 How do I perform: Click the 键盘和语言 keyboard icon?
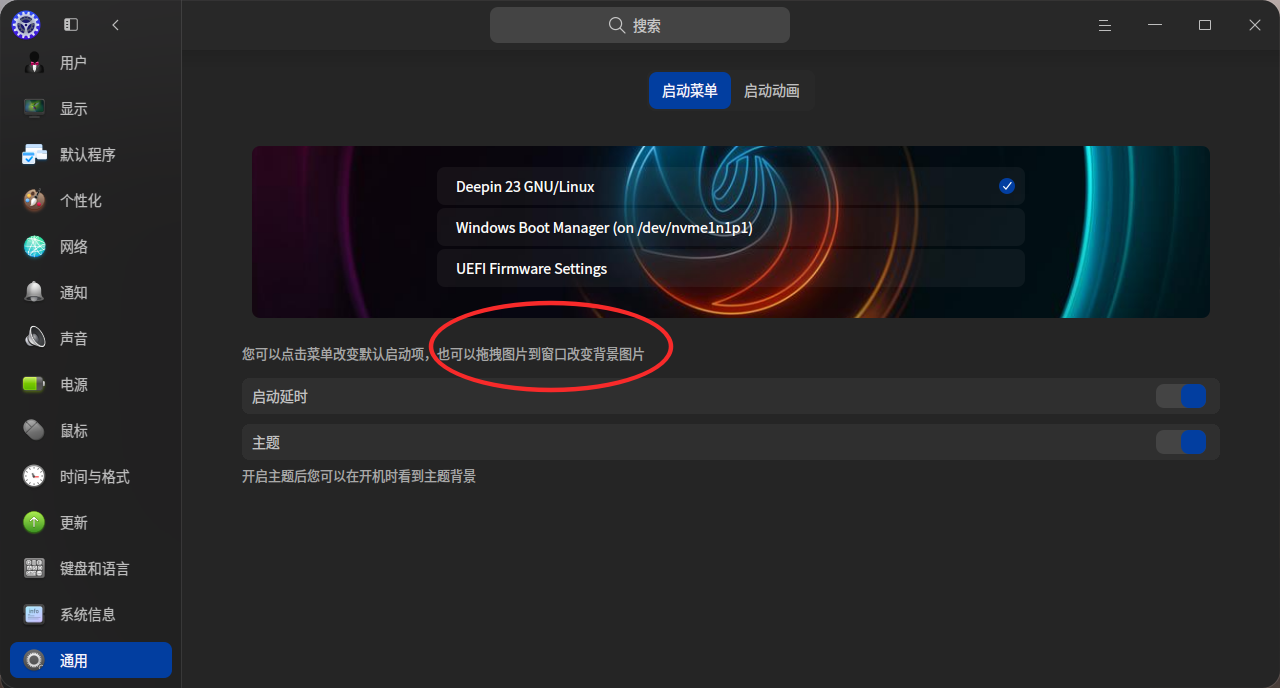pos(34,568)
